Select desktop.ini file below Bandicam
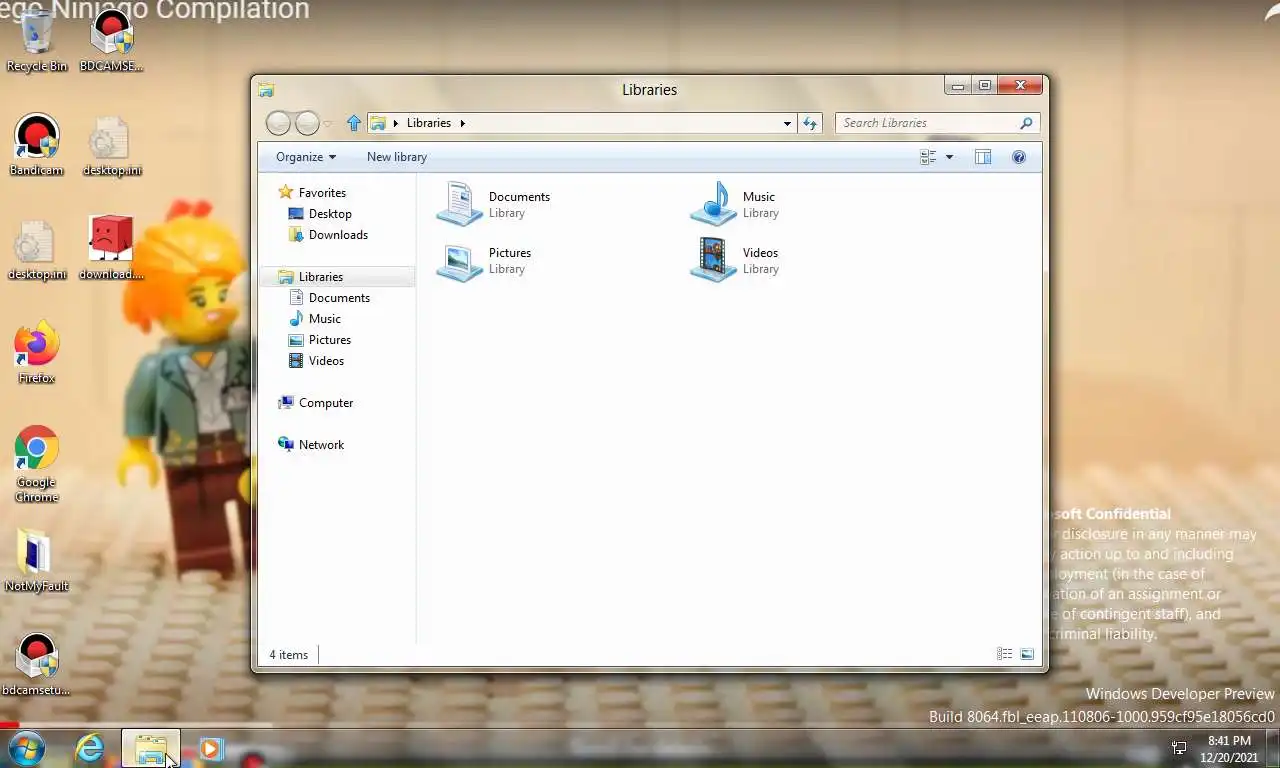The width and height of the screenshot is (1280, 768). coord(37,249)
